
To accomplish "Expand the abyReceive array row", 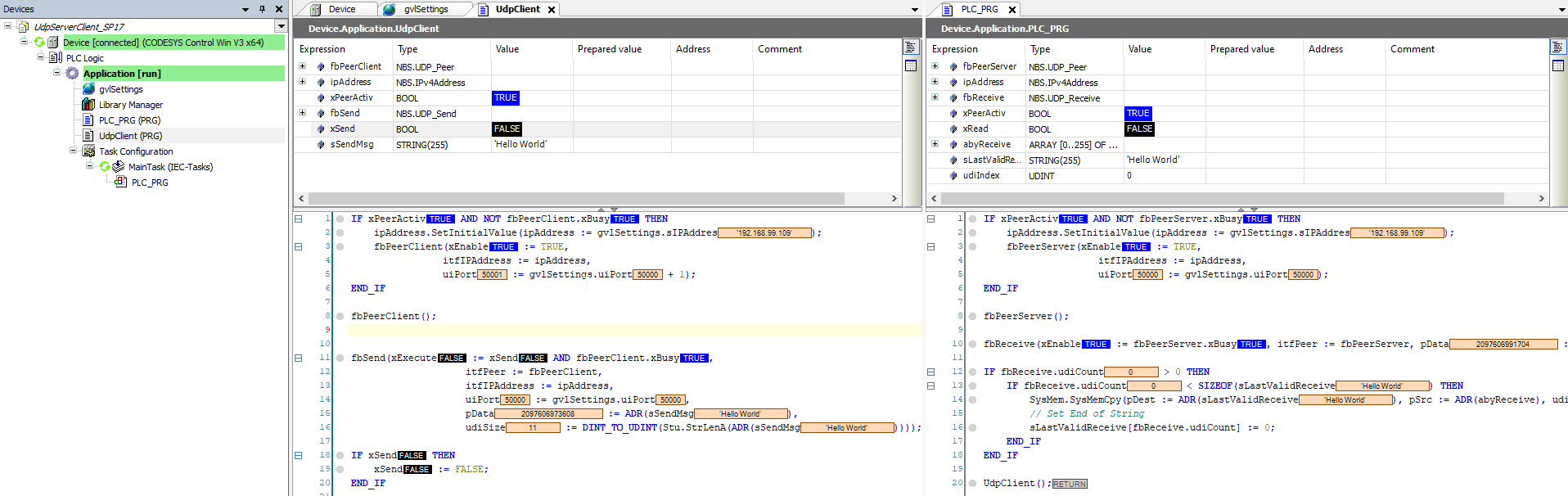I will pos(935,144).
